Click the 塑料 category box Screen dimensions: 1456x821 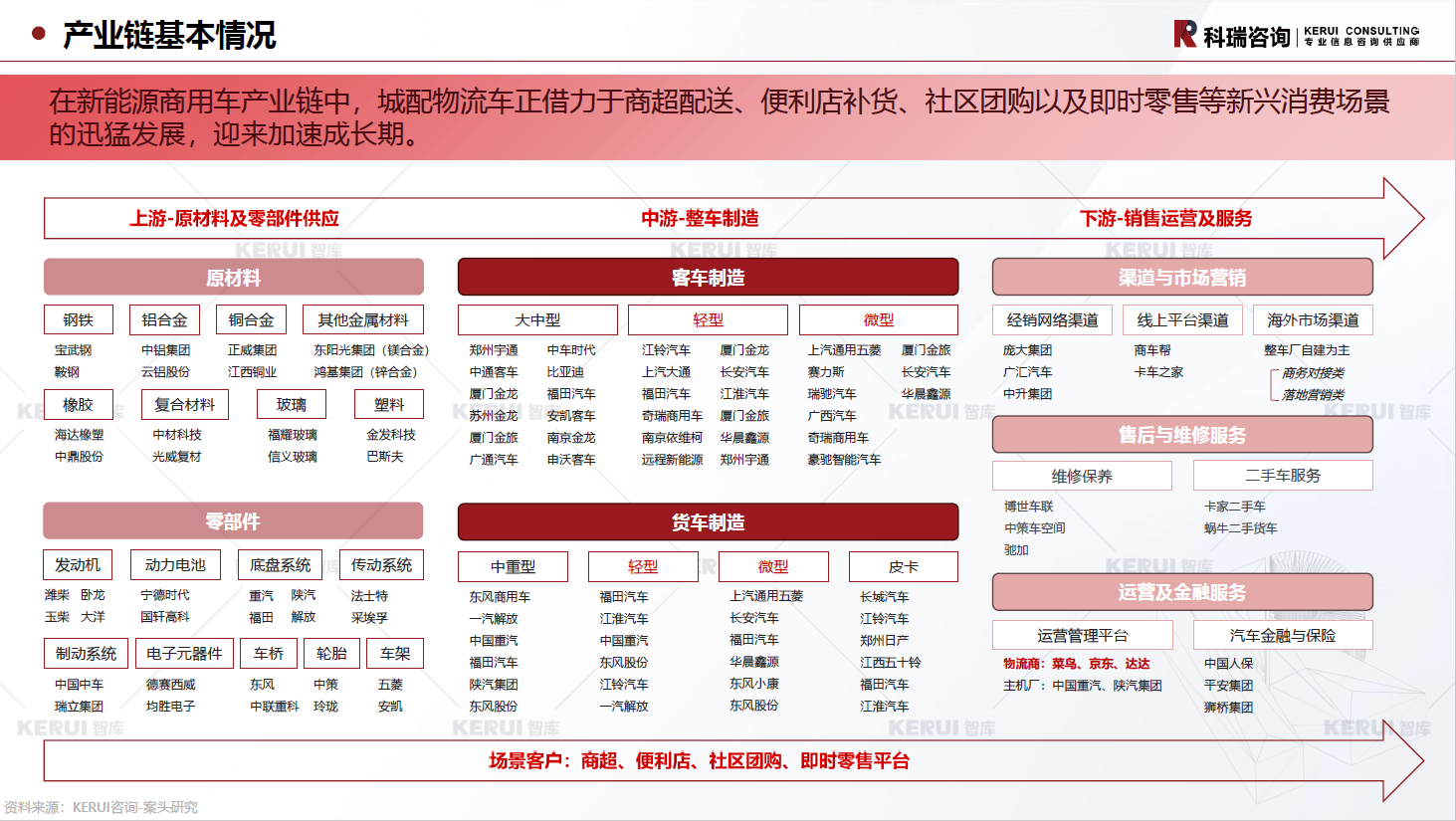click(x=390, y=404)
